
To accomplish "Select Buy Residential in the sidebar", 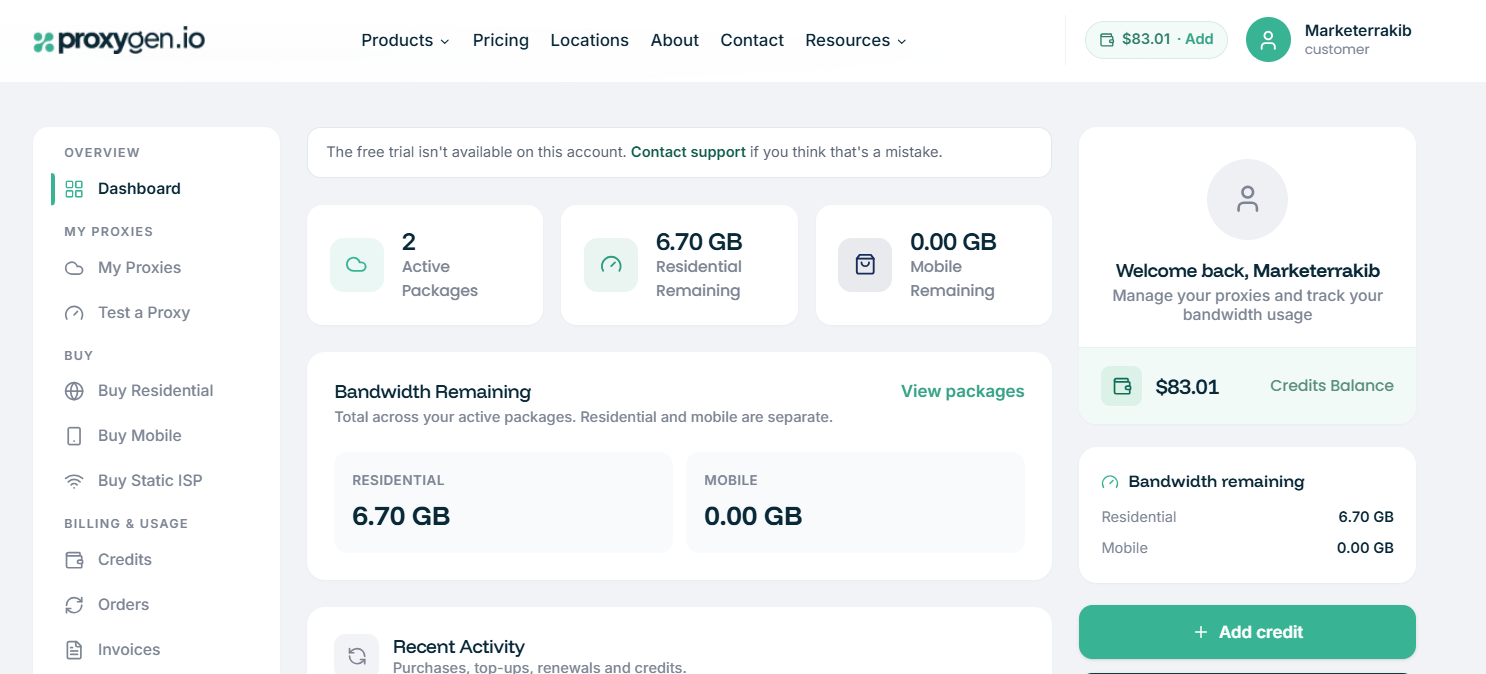I will pyautogui.click(x=156, y=391).
